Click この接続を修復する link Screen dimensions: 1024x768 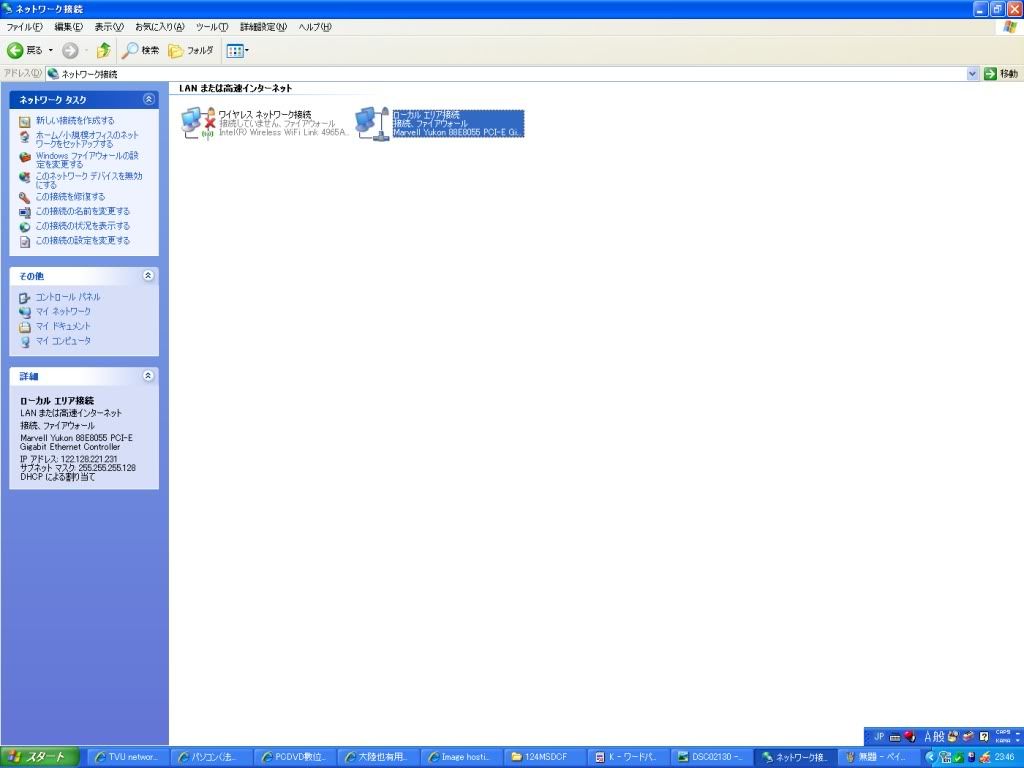pyautogui.click(x=70, y=197)
